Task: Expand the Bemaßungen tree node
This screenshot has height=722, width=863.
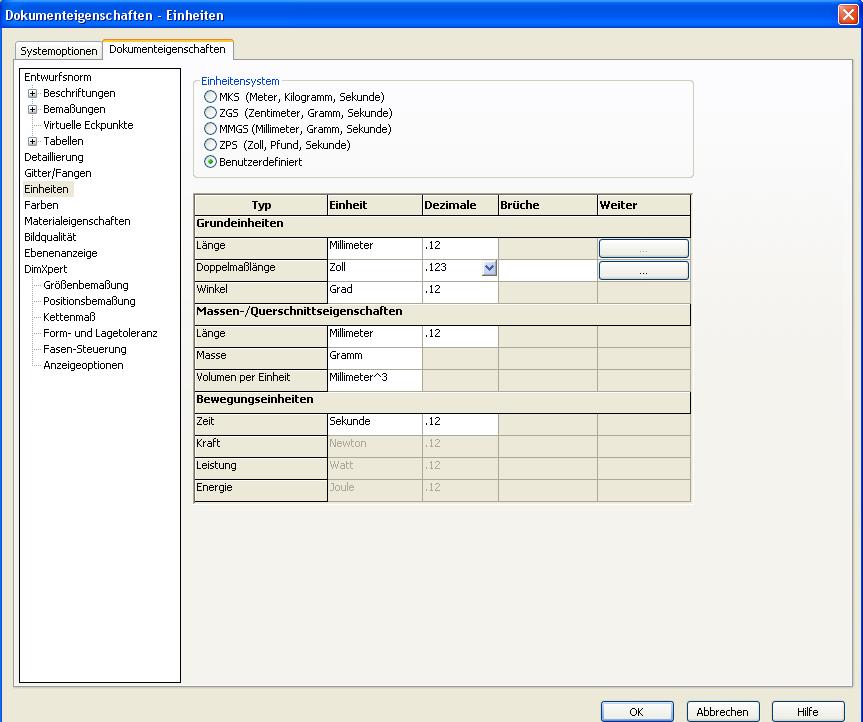Action: [x=33, y=109]
